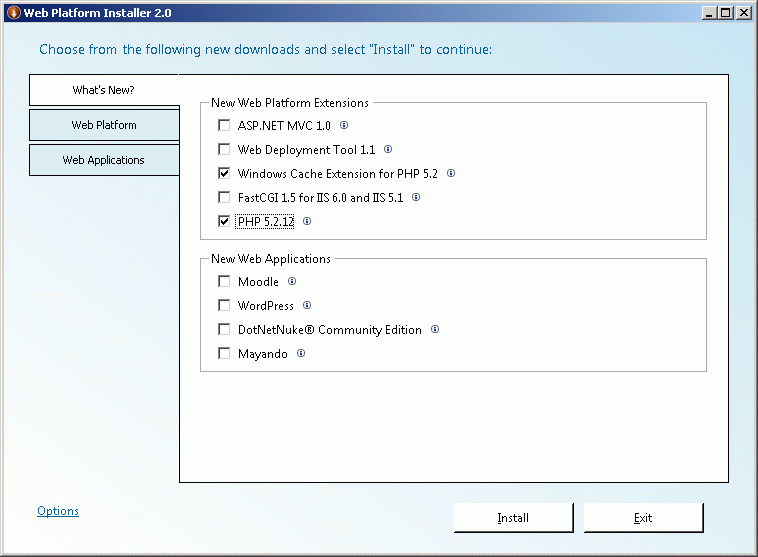
Task: Open info icon next to PHP 5.2.12
Action: click(307, 221)
